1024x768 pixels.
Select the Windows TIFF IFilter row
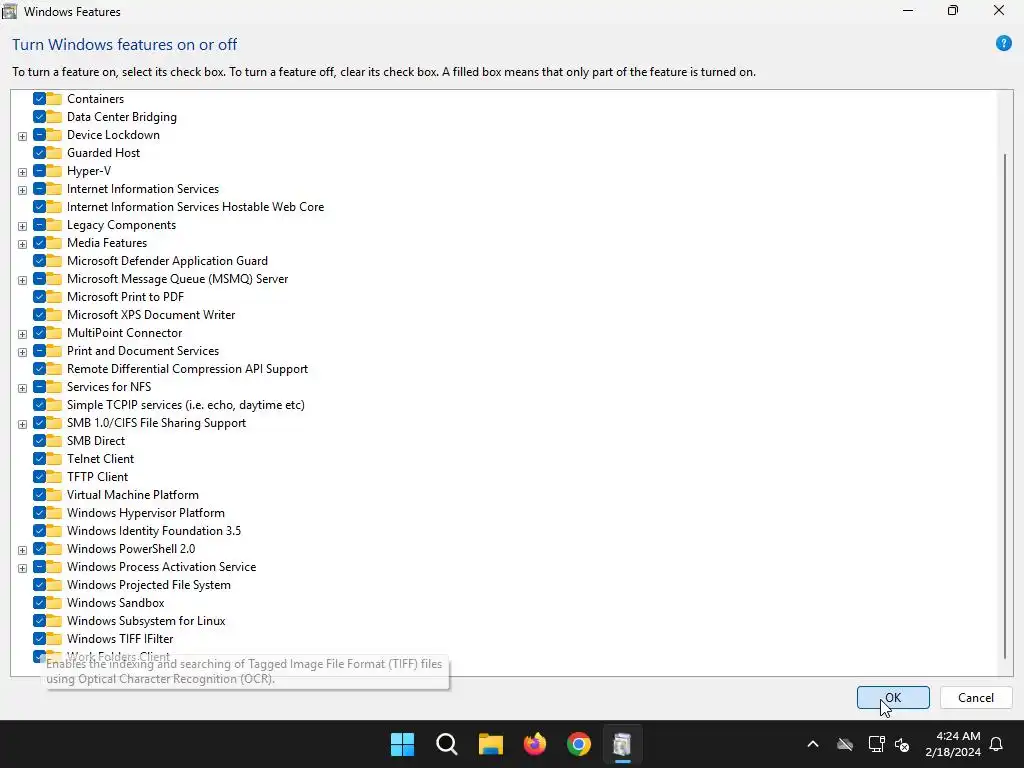pyautogui.click(x=120, y=639)
